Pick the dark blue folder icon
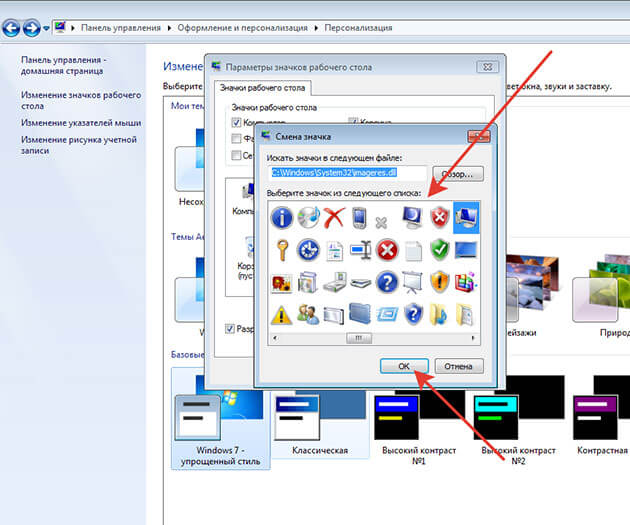The width and height of the screenshot is (630, 525). pos(360,313)
